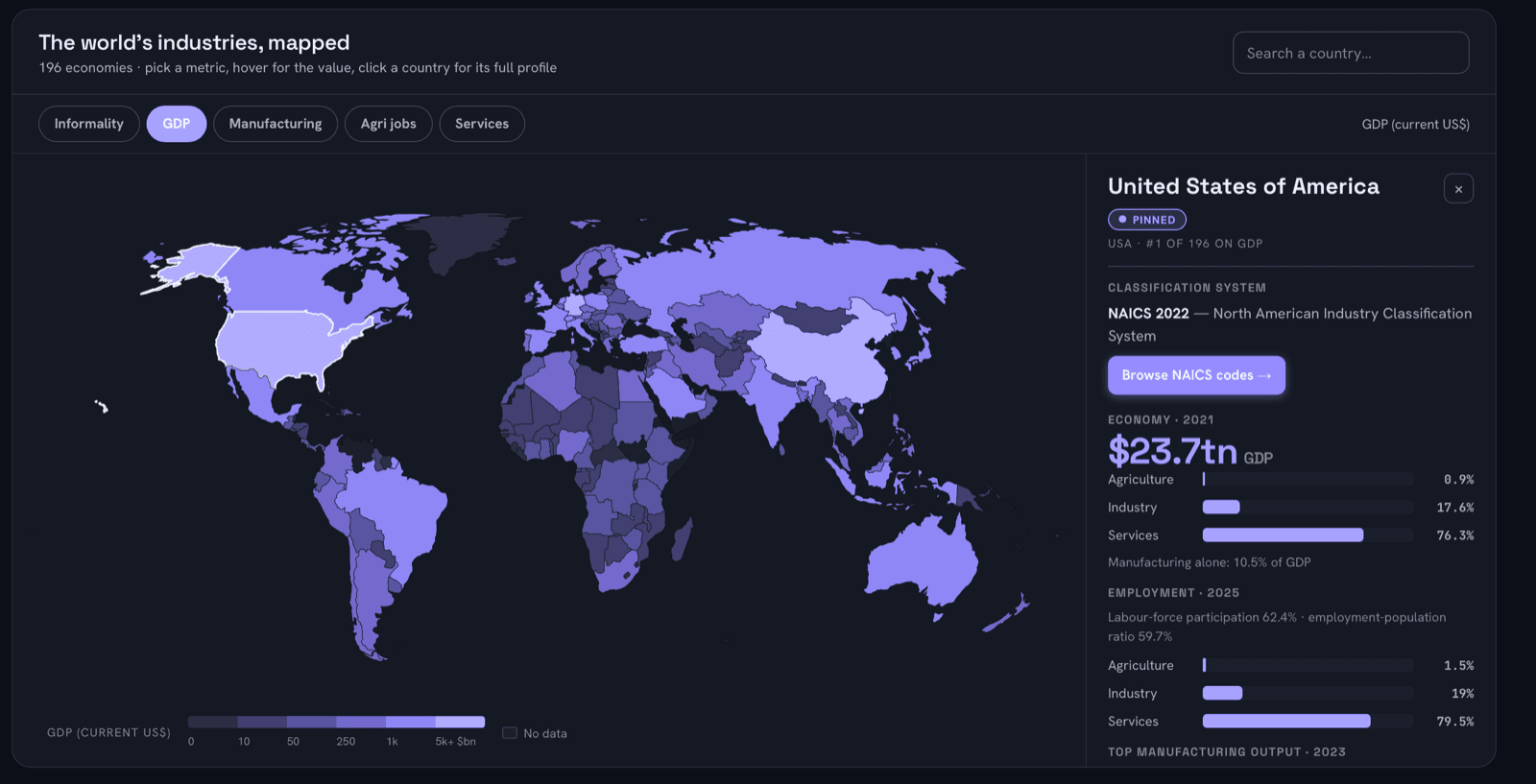Click the darkest 0–10 legend color segment
This screenshot has width=1536, height=784.
tap(213, 722)
